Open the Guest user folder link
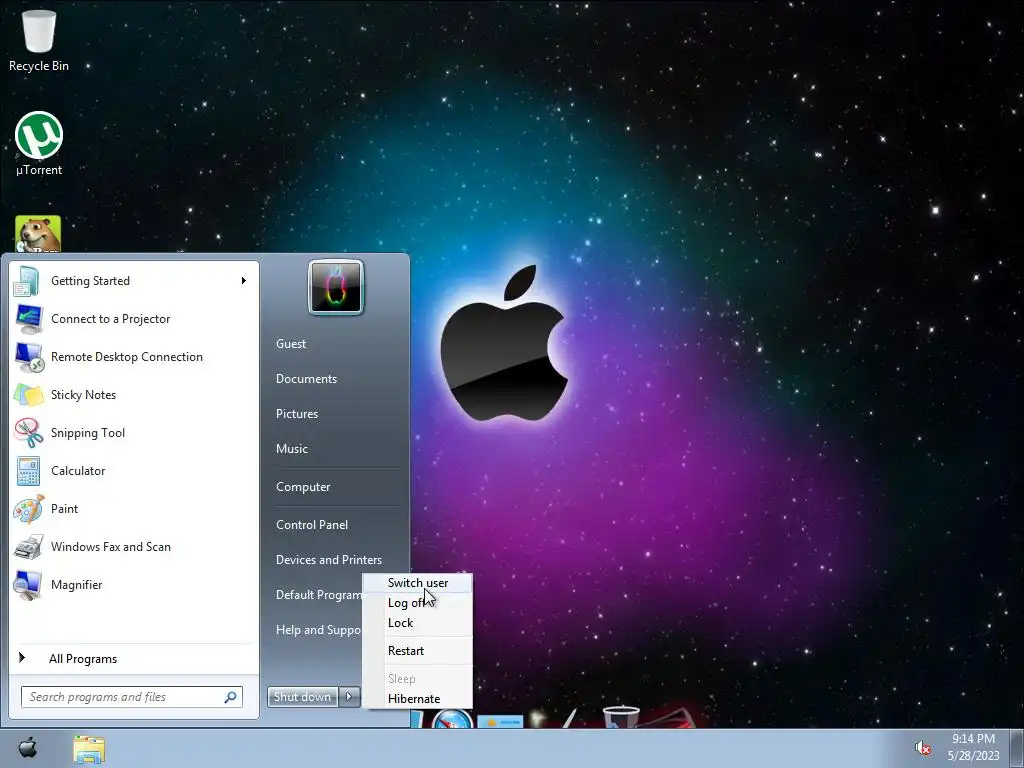This screenshot has height=768, width=1024. point(291,344)
